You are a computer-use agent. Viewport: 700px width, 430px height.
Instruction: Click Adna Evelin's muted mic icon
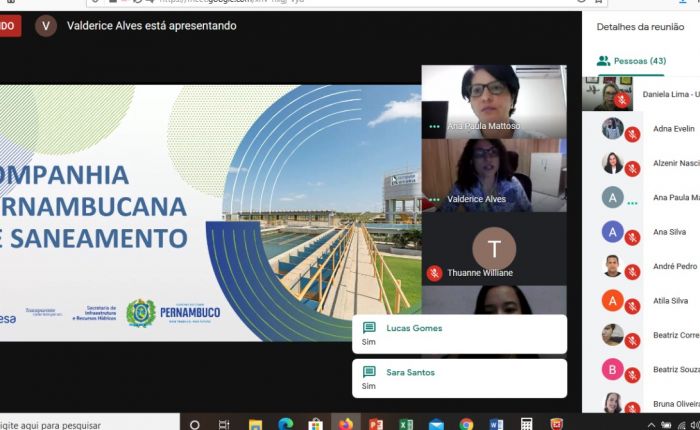pyautogui.click(x=632, y=134)
